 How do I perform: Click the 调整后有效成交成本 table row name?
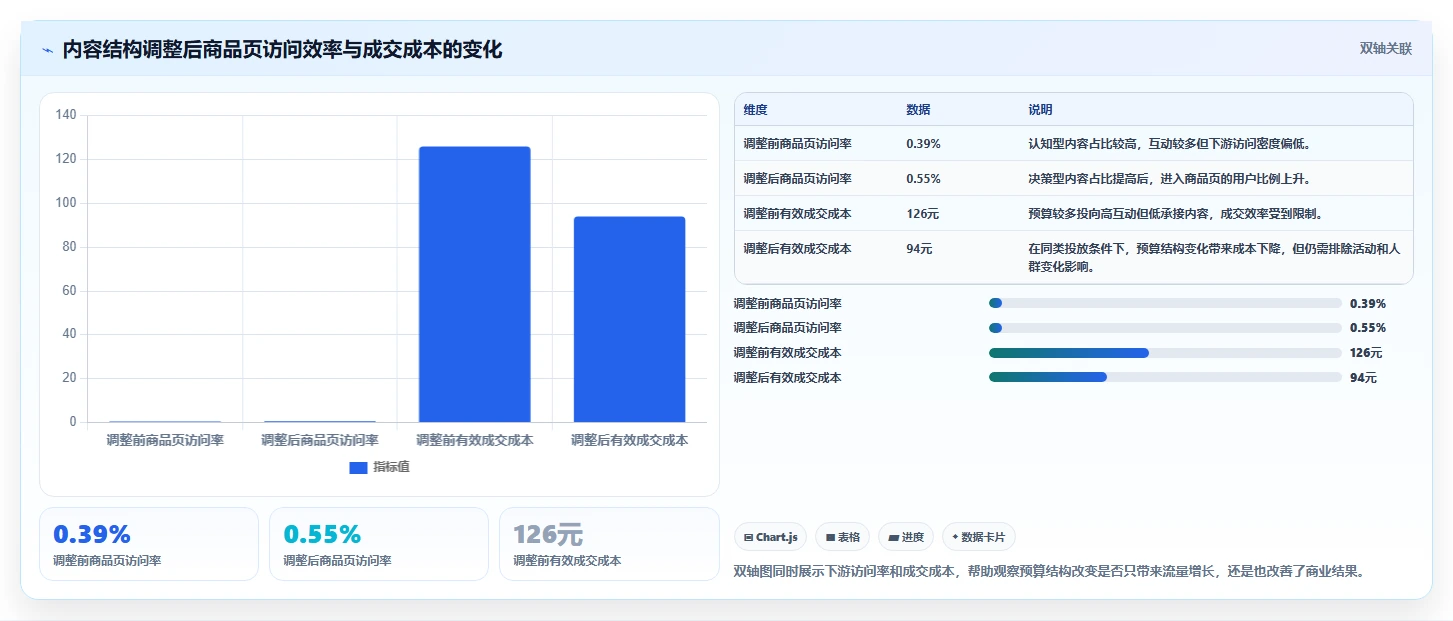797,249
